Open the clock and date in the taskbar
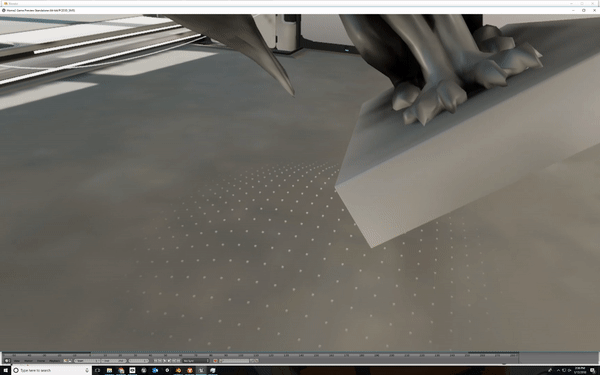Screen dimensions: 600x375 (580, 370)
